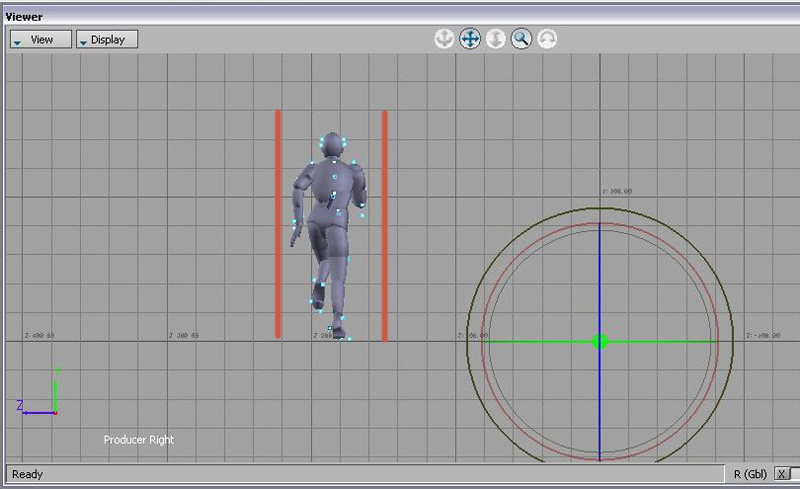Click the Producer Right camera label

(x=139, y=440)
